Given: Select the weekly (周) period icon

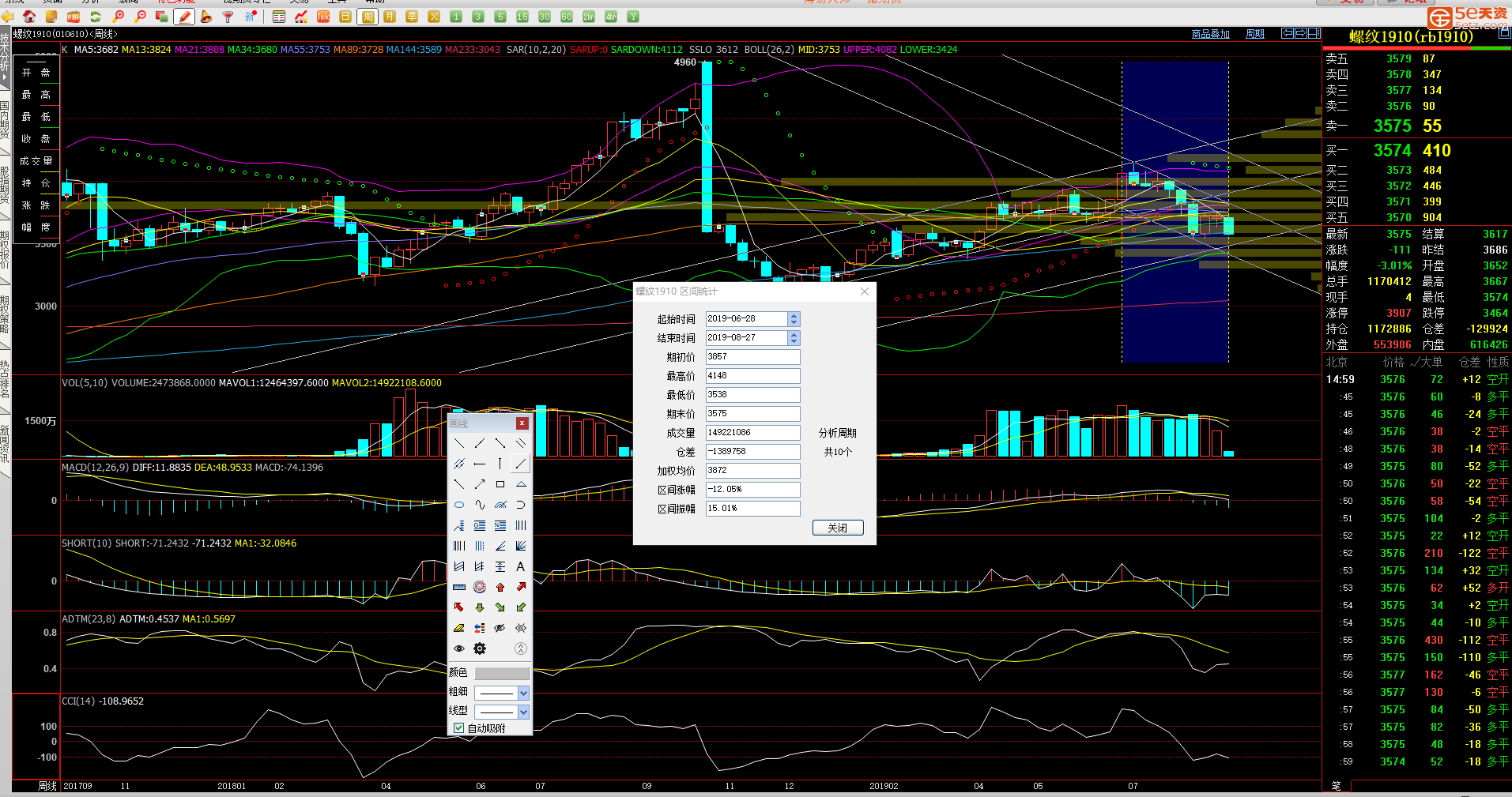Looking at the screenshot, I should [x=368, y=17].
